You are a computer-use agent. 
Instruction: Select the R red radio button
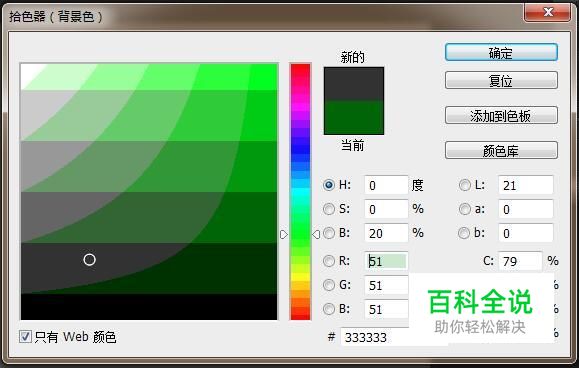coord(329,261)
